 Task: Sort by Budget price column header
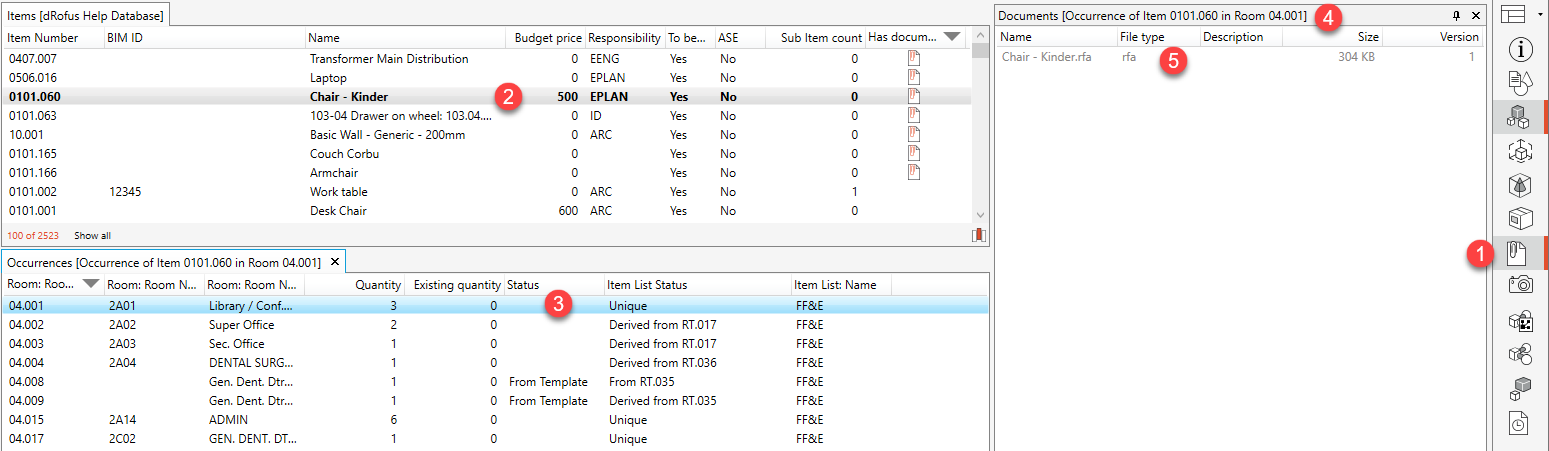point(547,38)
